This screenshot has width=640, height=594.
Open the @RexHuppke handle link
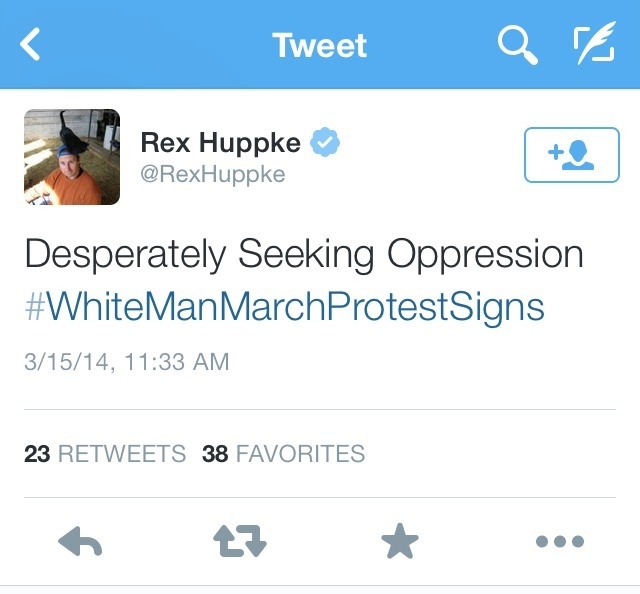point(212,175)
